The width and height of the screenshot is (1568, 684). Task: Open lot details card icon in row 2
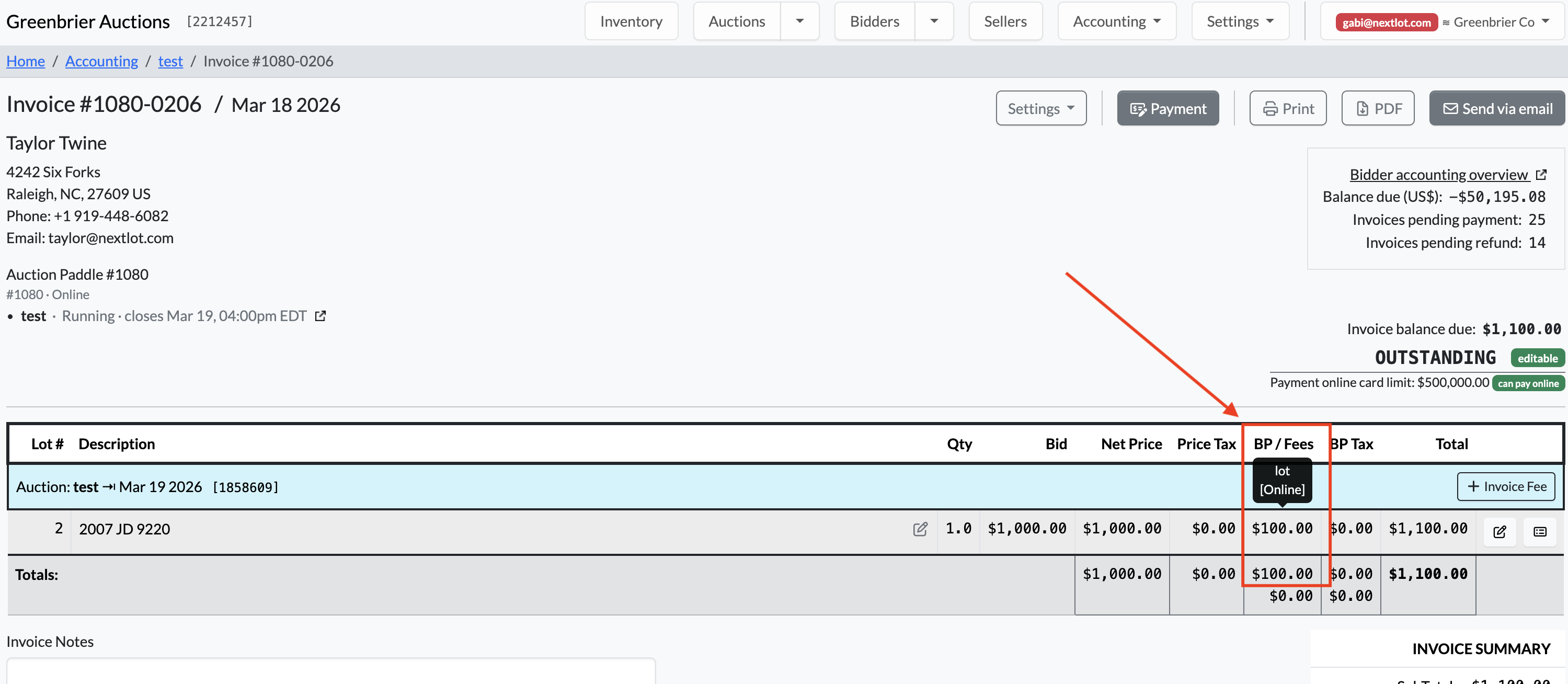(x=1539, y=531)
